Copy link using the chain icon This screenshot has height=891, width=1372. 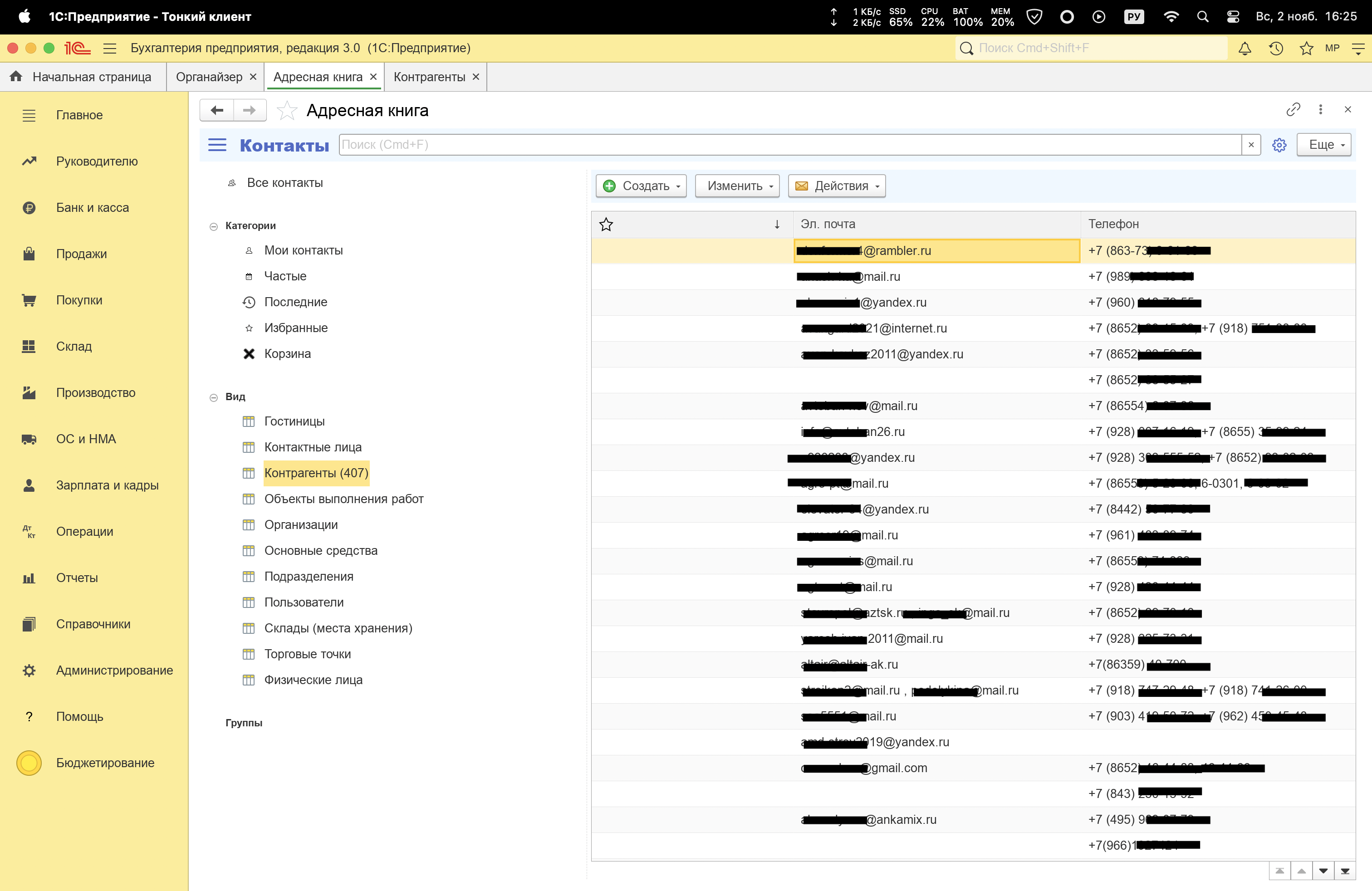pos(1293,109)
